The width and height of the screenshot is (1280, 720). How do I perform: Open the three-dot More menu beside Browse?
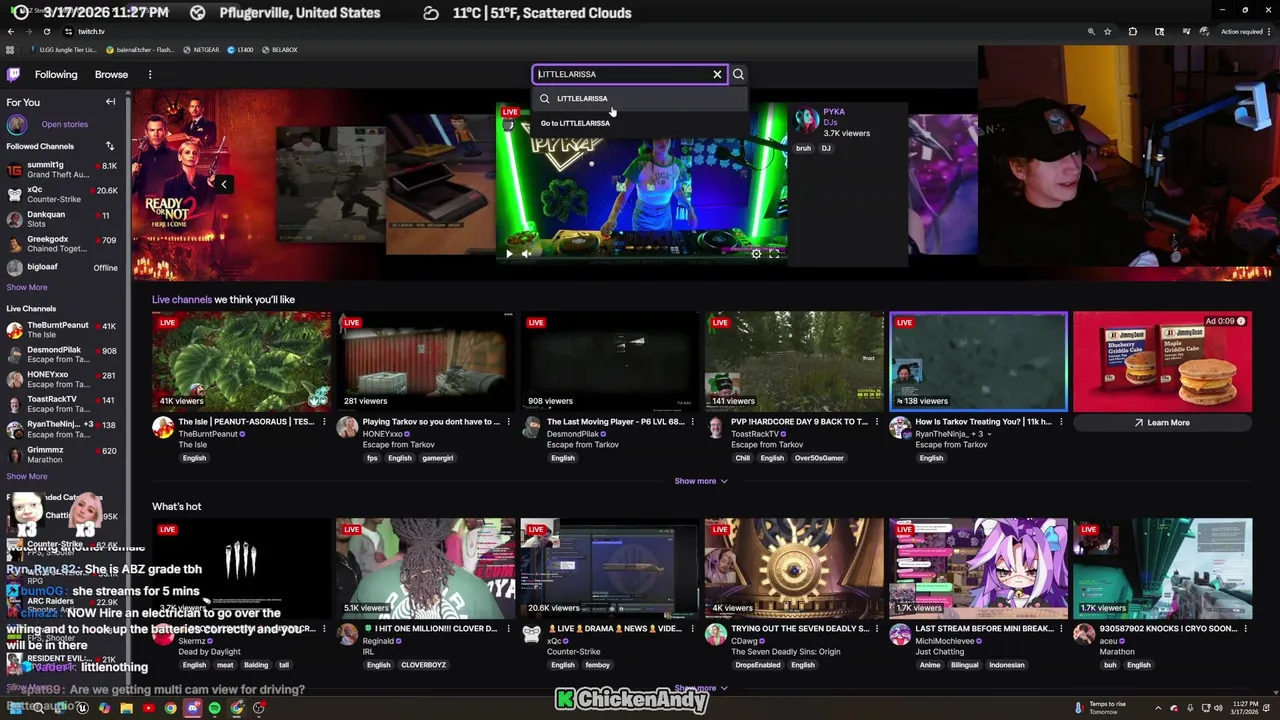click(x=150, y=74)
